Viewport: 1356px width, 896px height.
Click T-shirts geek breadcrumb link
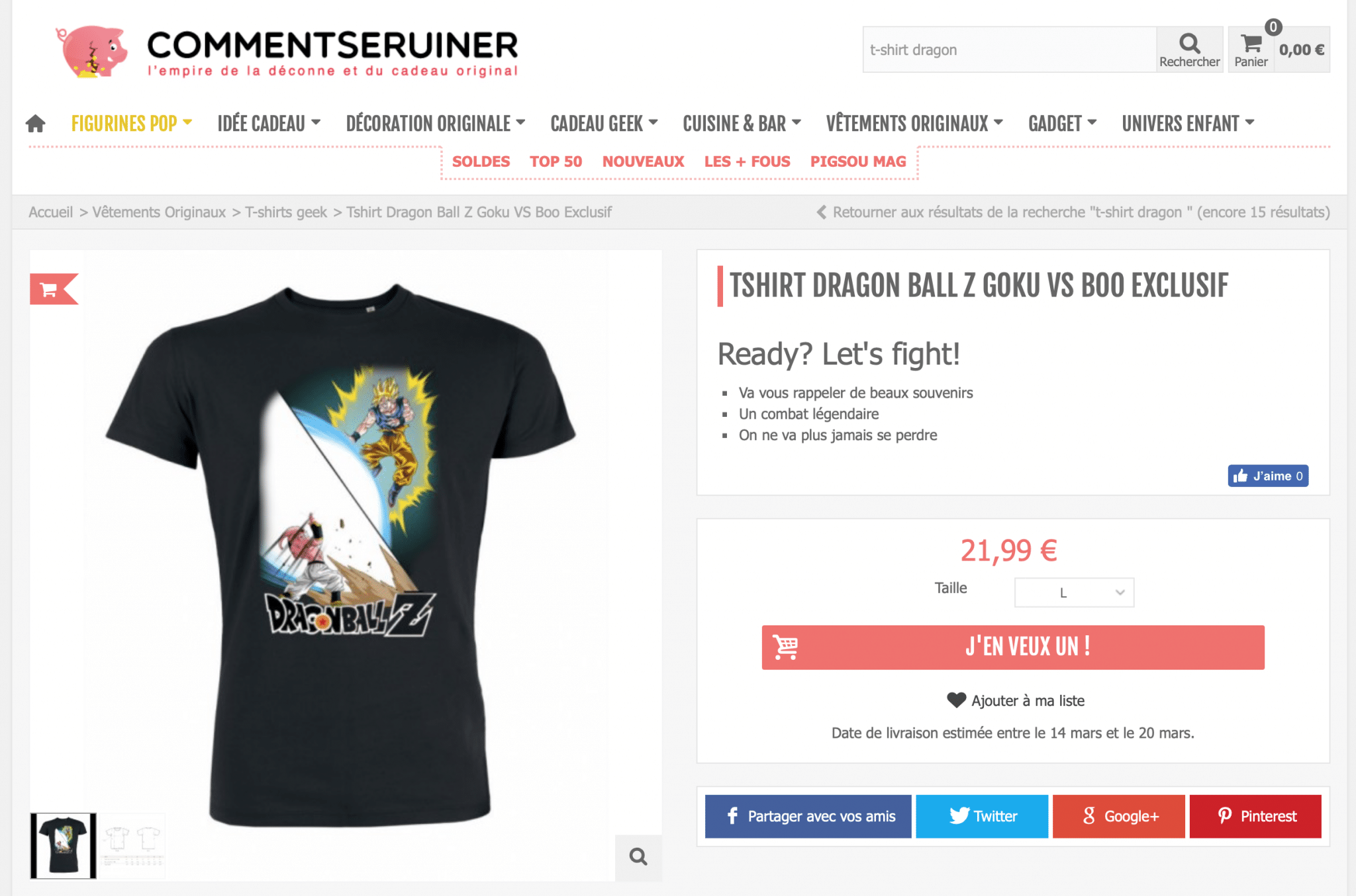[286, 212]
